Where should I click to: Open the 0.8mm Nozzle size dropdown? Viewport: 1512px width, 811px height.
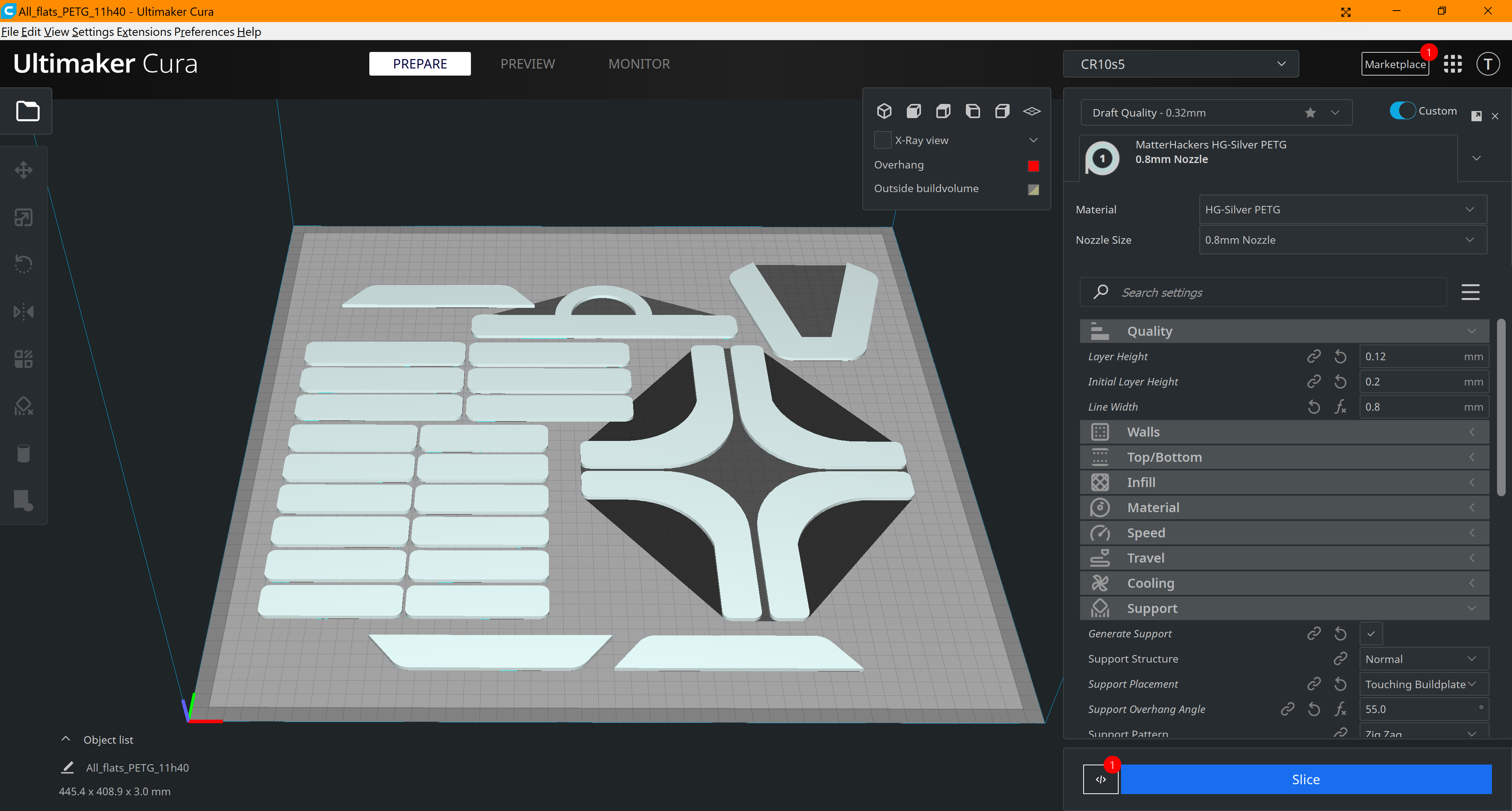(x=1342, y=240)
